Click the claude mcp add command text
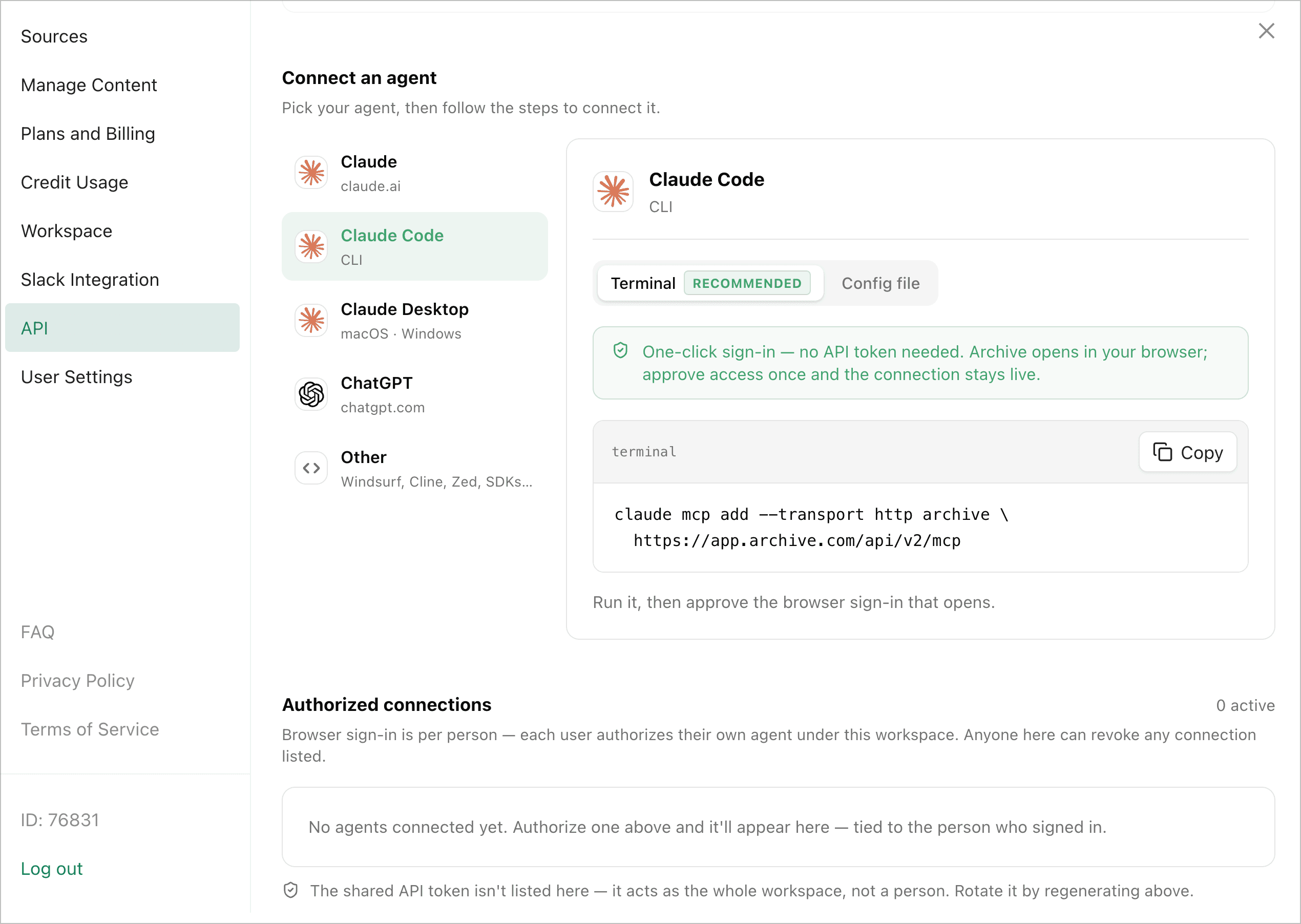The width and height of the screenshot is (1301, 924). 811,514
